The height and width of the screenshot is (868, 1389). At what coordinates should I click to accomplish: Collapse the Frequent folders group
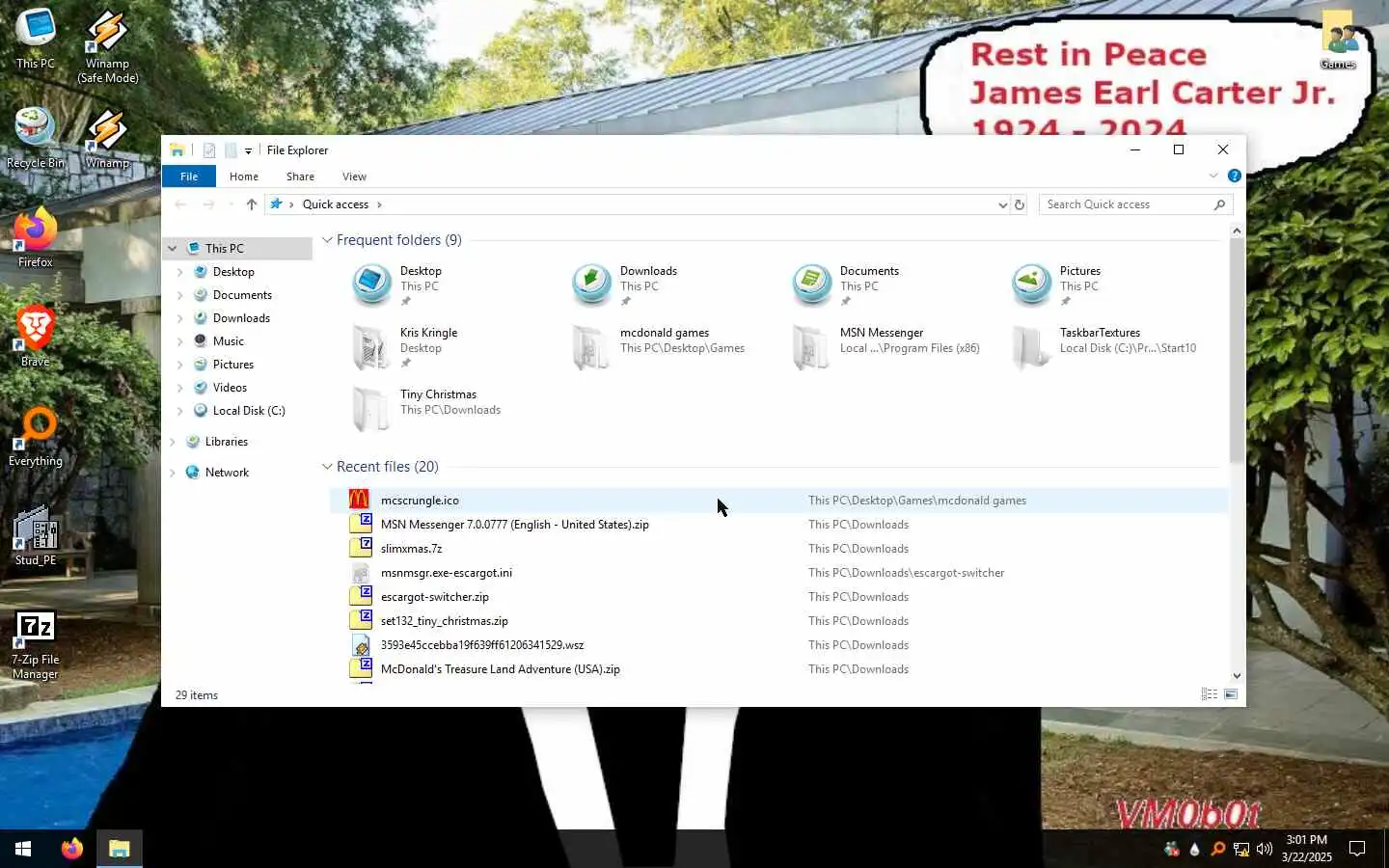(x=327, y=240)
